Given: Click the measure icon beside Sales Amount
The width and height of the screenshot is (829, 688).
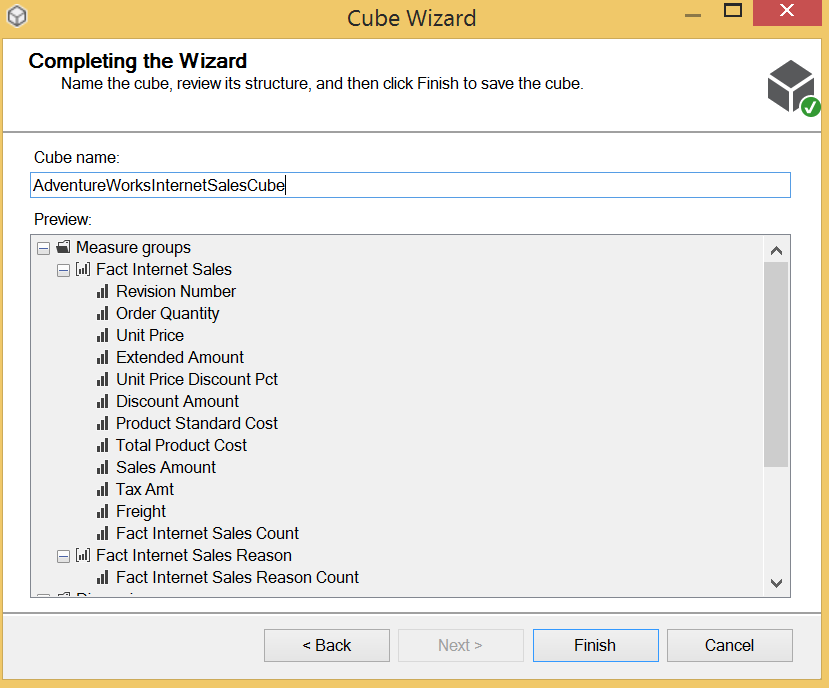Looking at the screenshot, I should point(102,468).
